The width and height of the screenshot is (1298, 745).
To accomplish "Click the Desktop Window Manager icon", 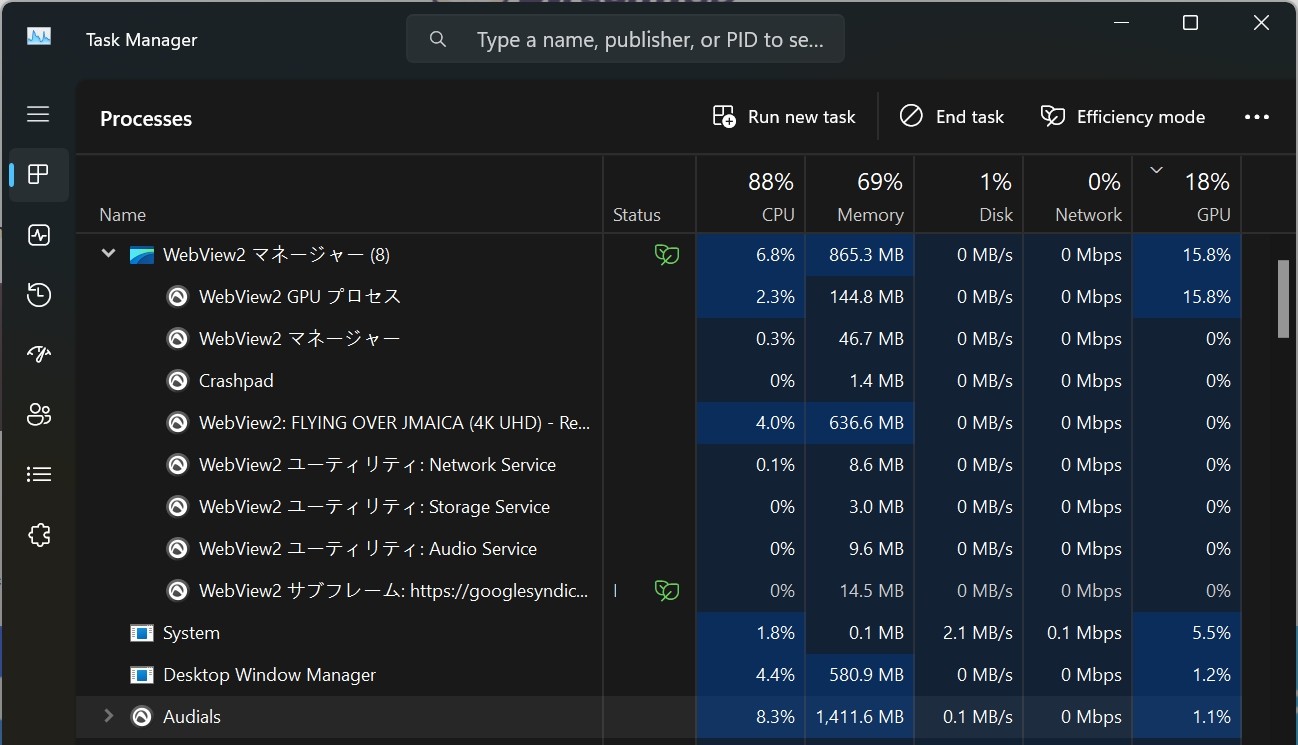I will [x=142, y=675].
